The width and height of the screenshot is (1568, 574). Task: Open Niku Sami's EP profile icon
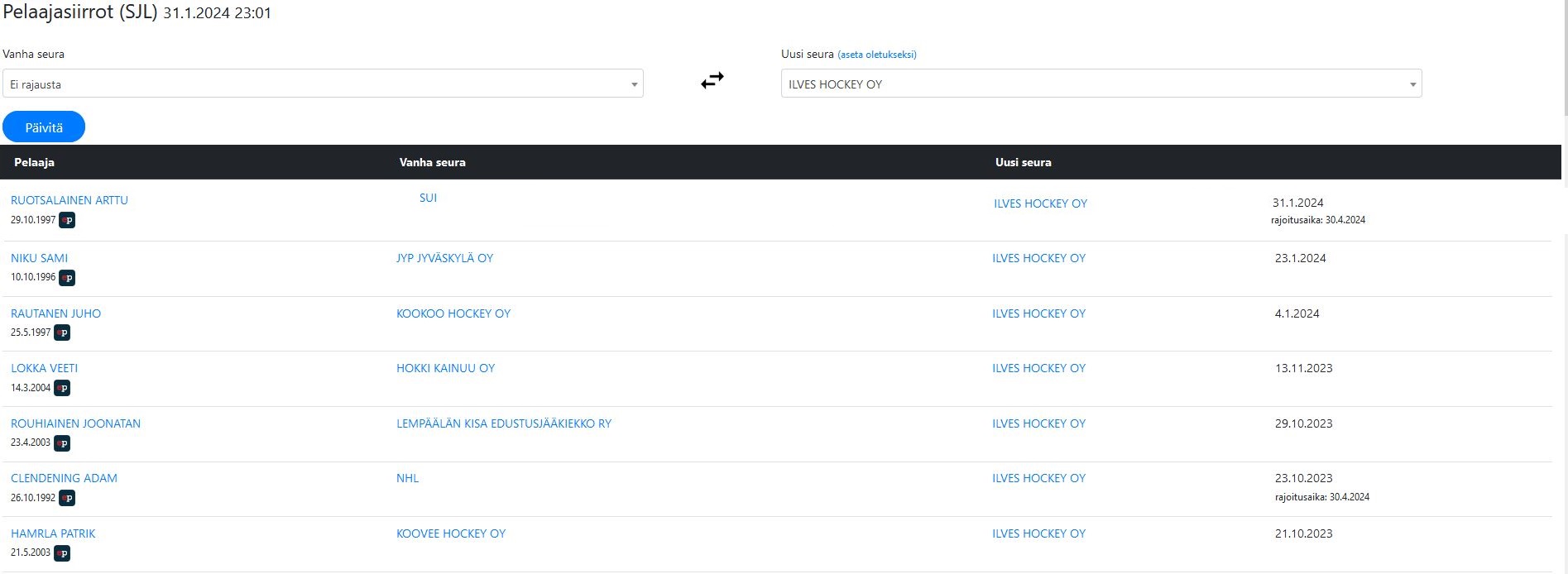tap(67, 278)
